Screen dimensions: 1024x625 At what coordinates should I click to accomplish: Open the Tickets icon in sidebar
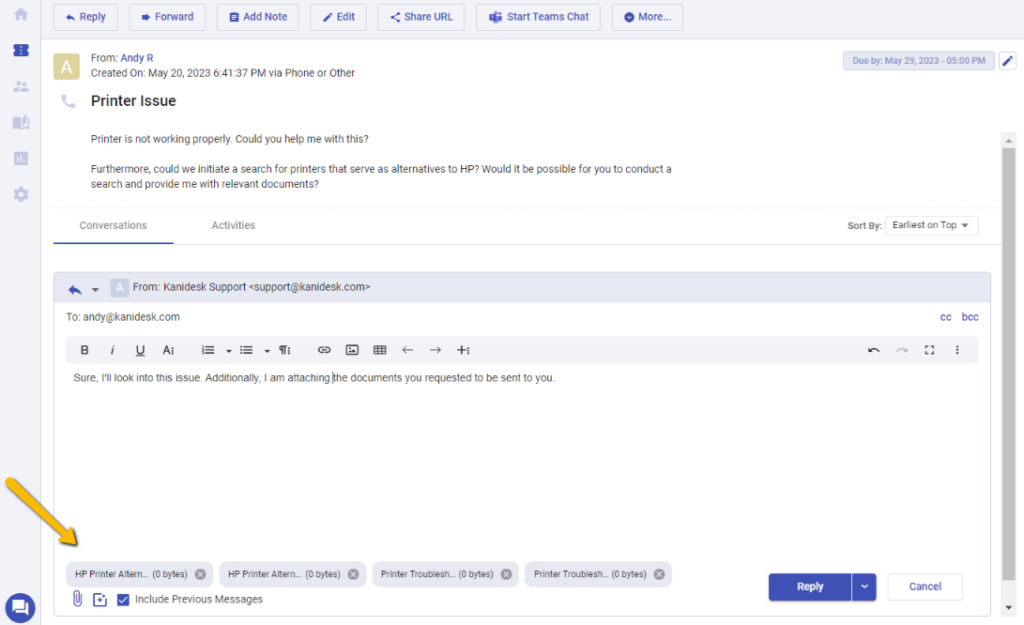(x=21, y=50)
